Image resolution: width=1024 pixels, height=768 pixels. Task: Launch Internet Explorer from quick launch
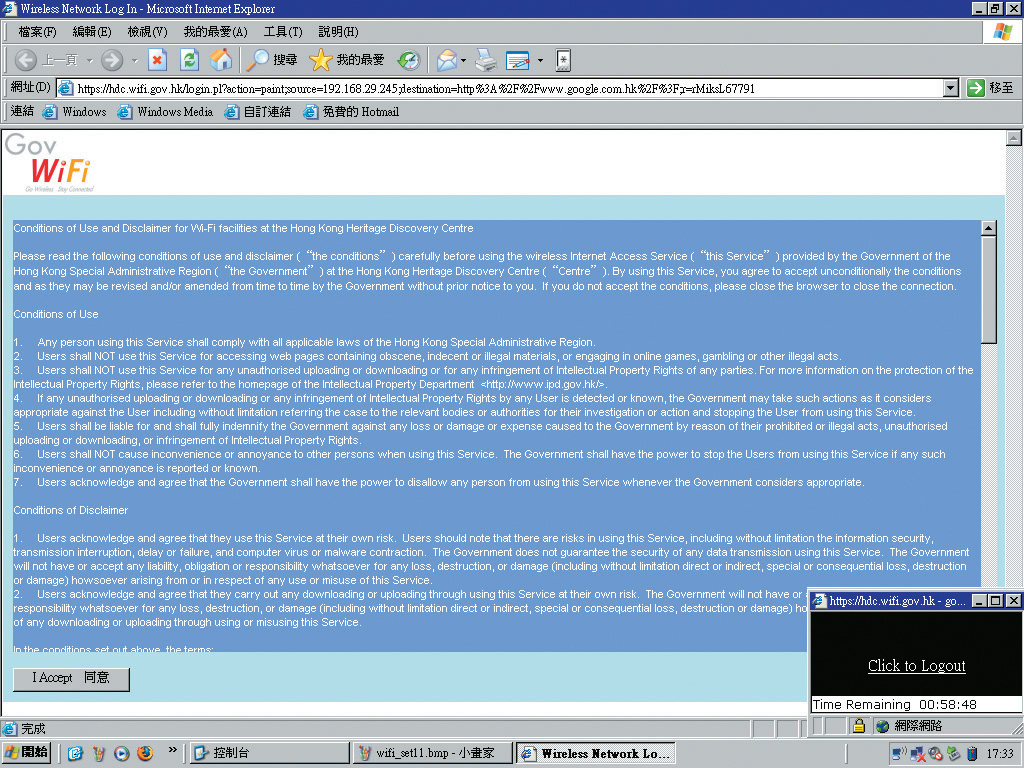[75, 754]
